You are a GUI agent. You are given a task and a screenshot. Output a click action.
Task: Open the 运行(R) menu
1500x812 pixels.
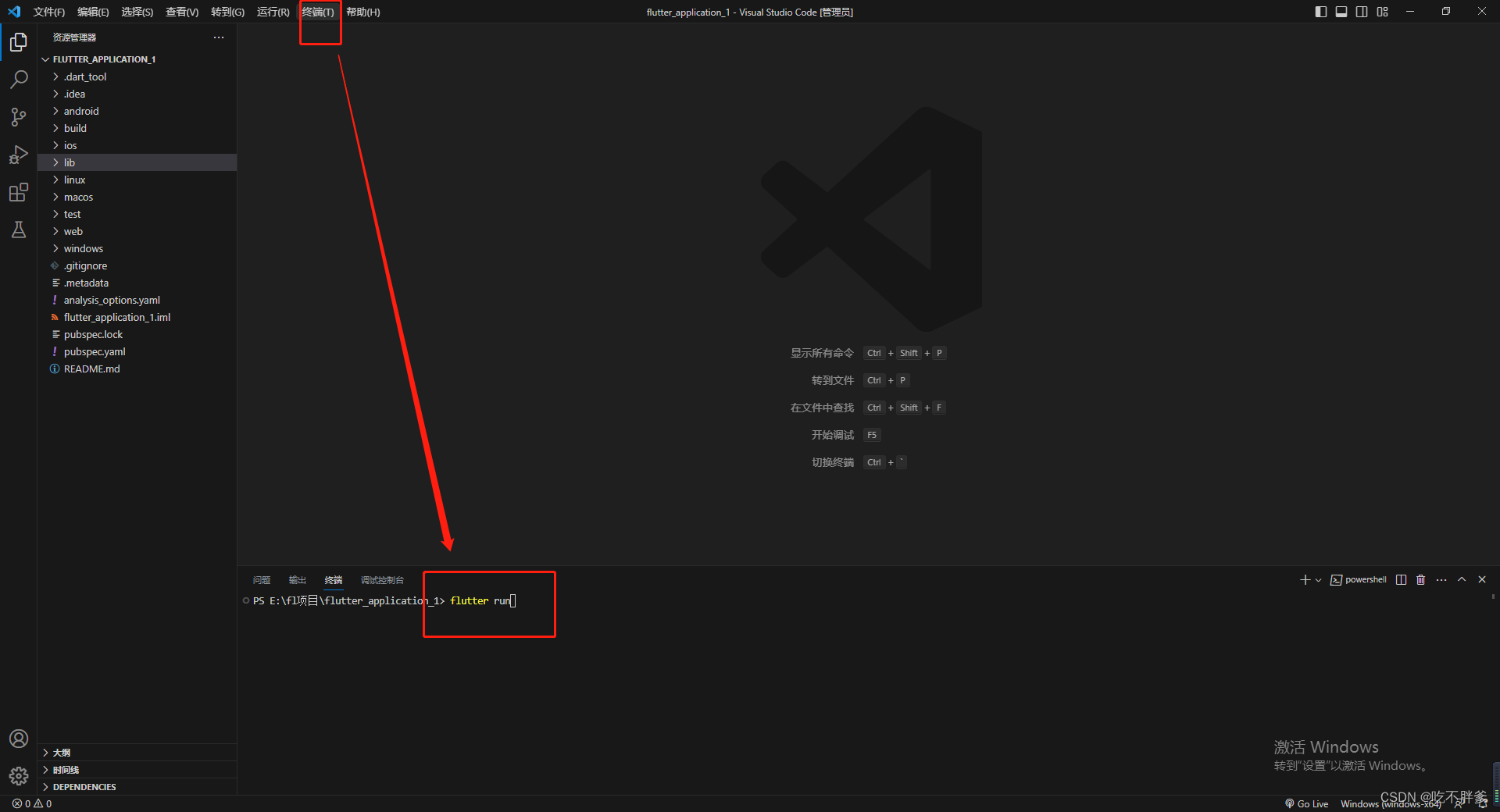pos(273,12)
